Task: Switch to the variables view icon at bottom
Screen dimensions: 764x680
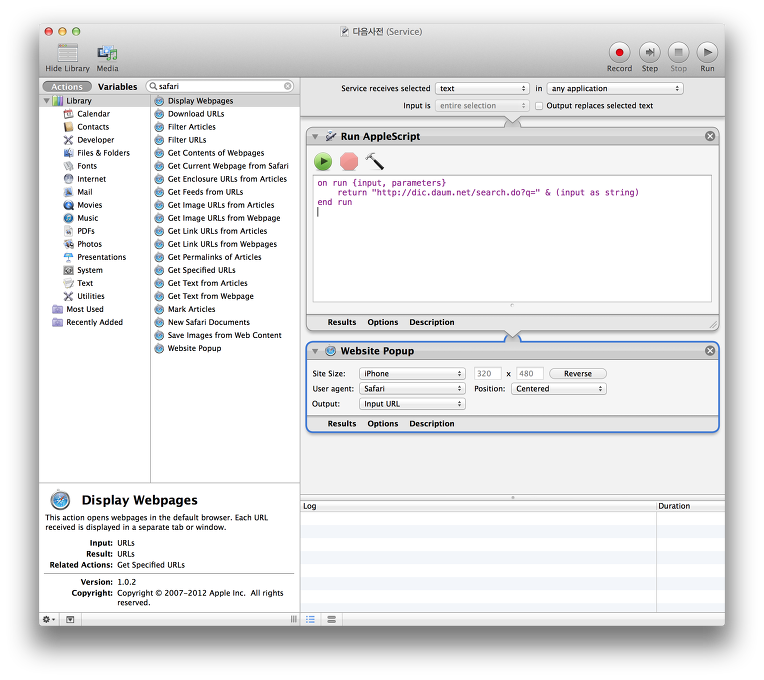Action: pos(332,619)
